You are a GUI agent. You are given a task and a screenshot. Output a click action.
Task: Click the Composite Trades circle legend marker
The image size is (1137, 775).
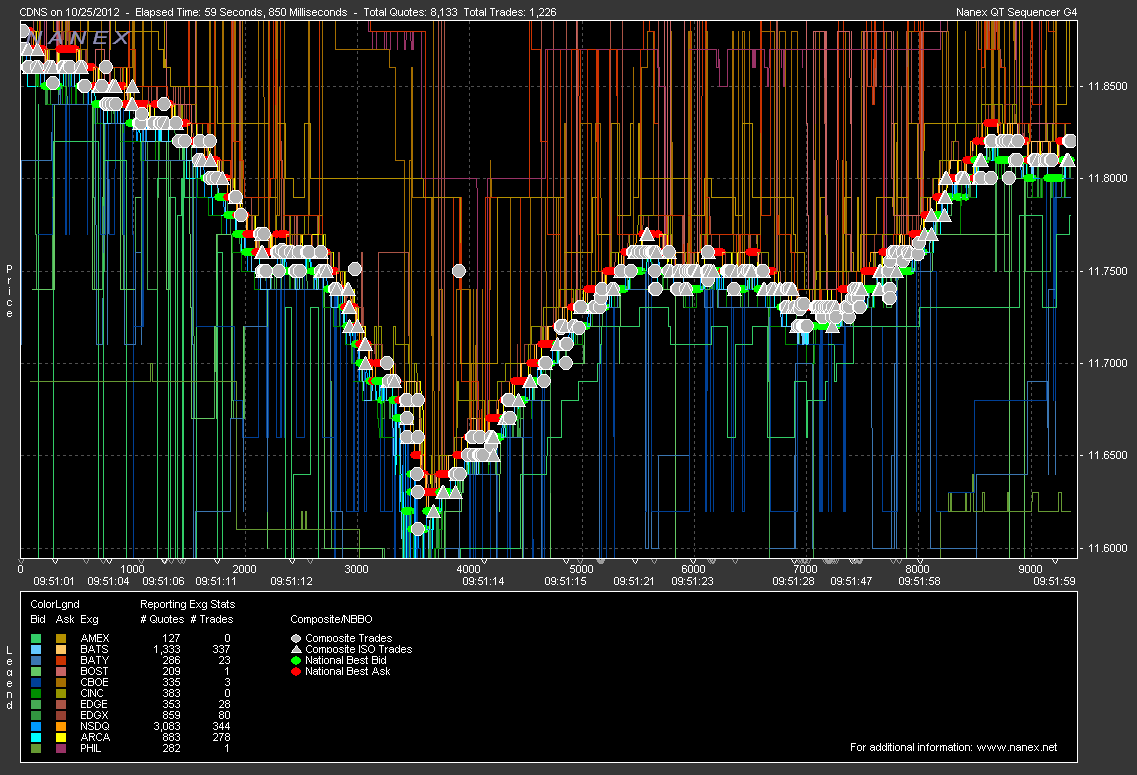[x=296, y=639]
